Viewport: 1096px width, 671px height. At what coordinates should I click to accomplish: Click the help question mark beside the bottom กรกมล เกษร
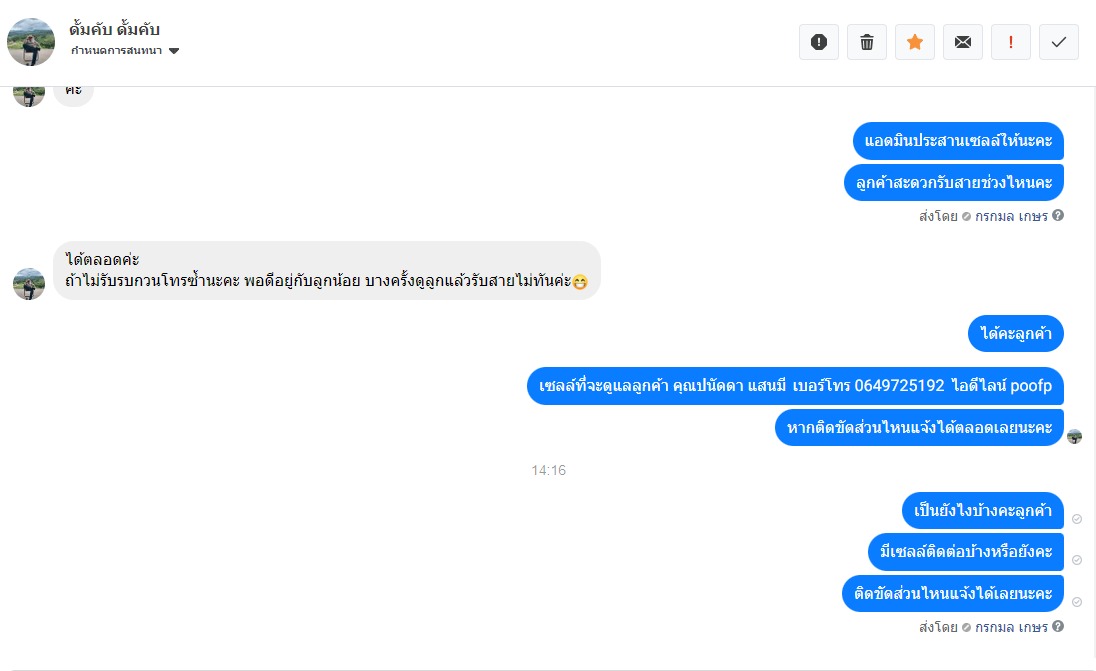coord(1058,626)
